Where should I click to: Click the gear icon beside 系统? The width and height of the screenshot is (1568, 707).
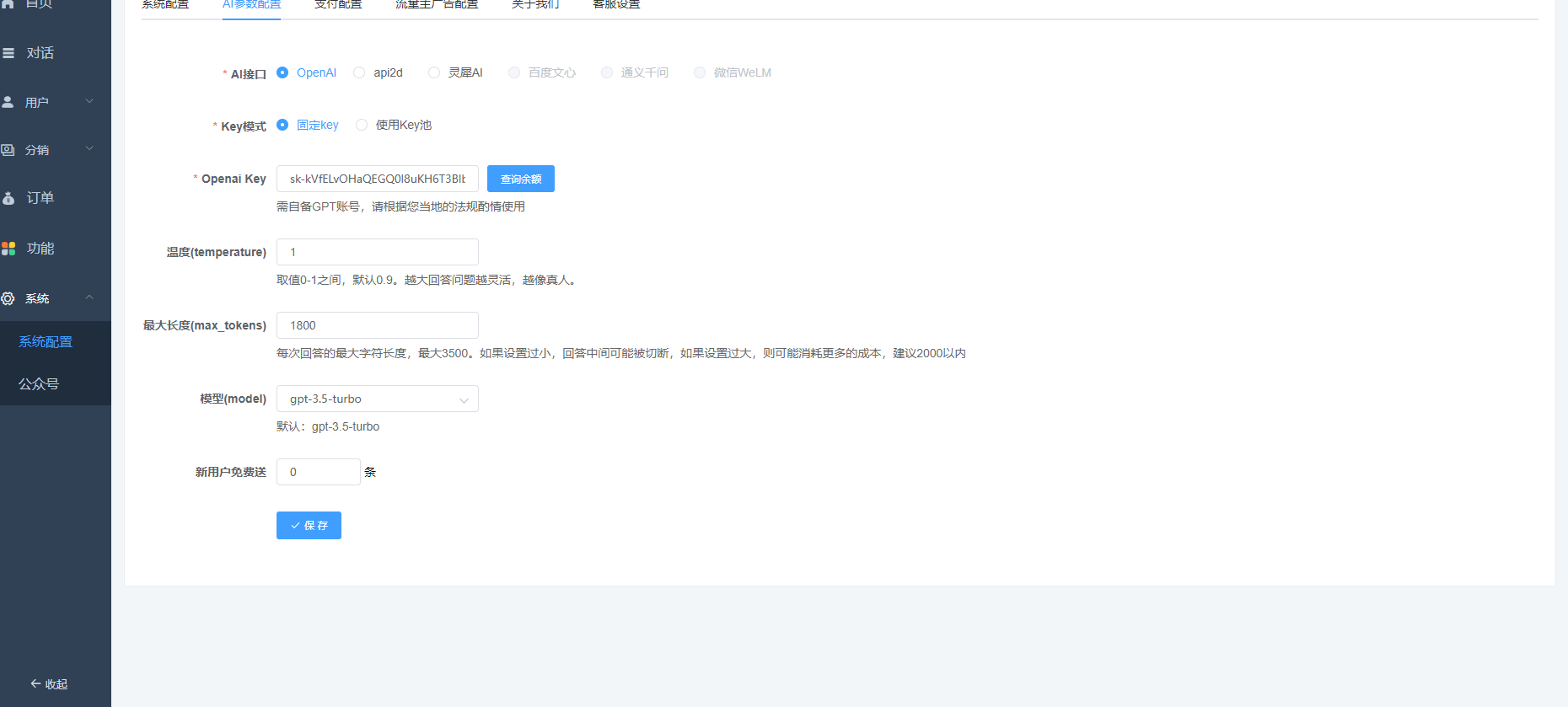[x=8, y=298]
